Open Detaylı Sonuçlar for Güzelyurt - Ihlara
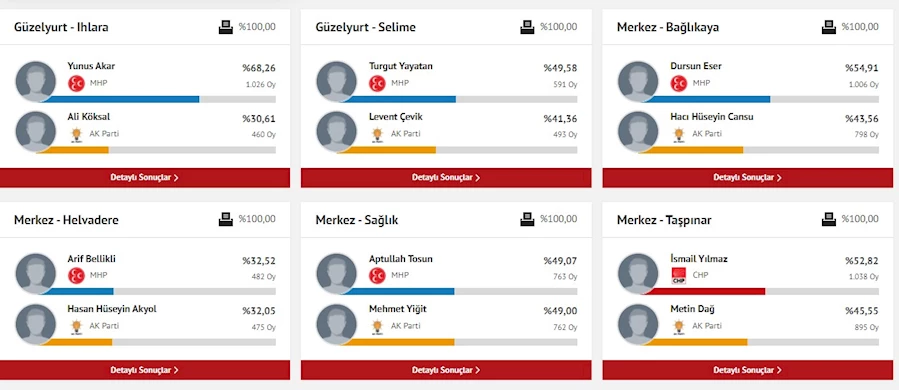 [145, 178]
